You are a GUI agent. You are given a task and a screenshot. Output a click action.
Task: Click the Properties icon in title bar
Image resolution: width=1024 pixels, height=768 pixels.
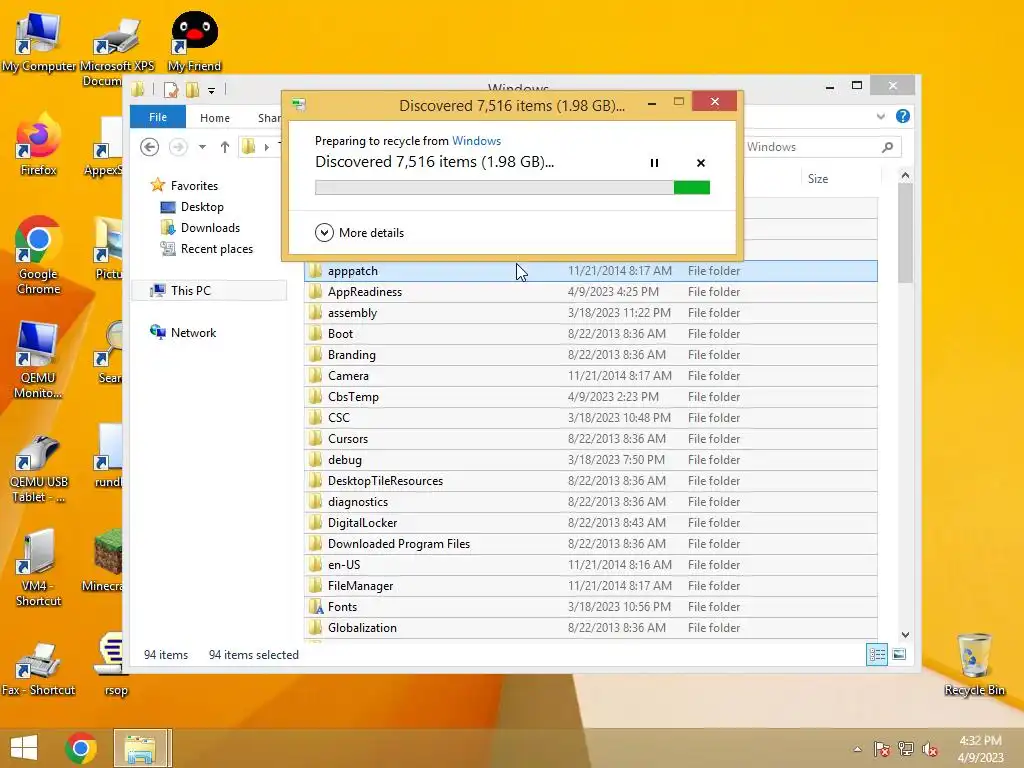point(171,89)
